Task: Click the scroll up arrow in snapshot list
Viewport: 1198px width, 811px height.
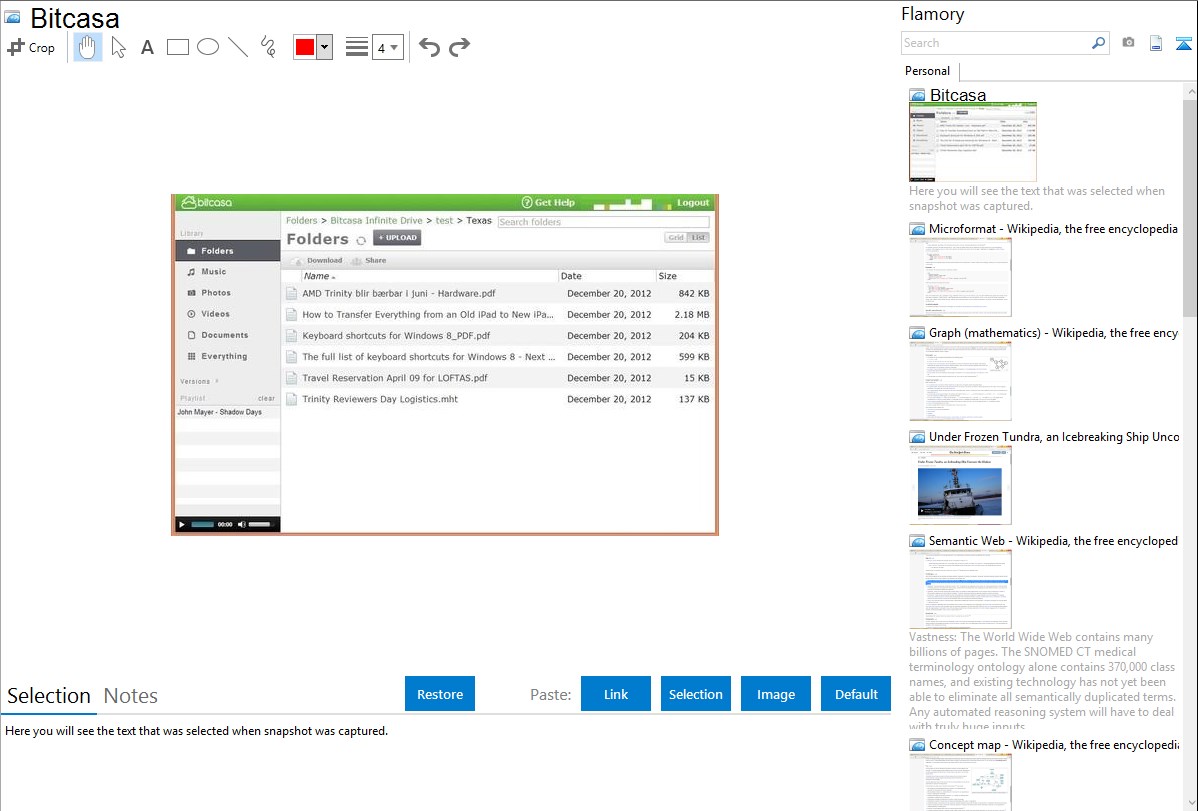Action: click(x=1190, y=91)
